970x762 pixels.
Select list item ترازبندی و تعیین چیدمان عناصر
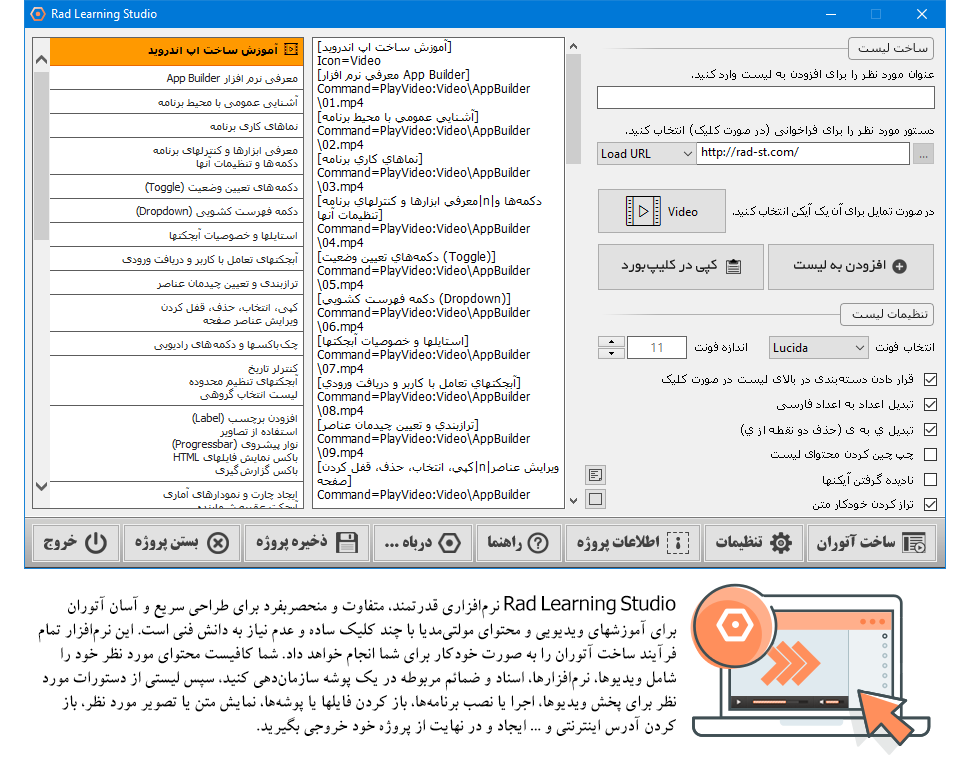coord(176,284)
